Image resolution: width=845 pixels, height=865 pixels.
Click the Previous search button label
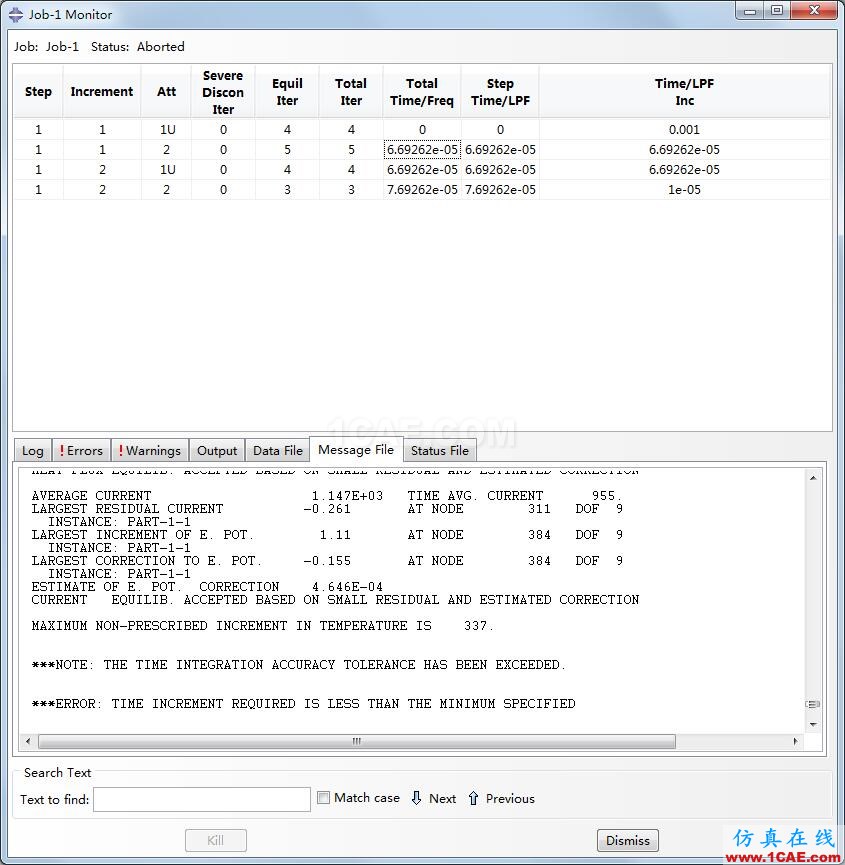[510, 798]
